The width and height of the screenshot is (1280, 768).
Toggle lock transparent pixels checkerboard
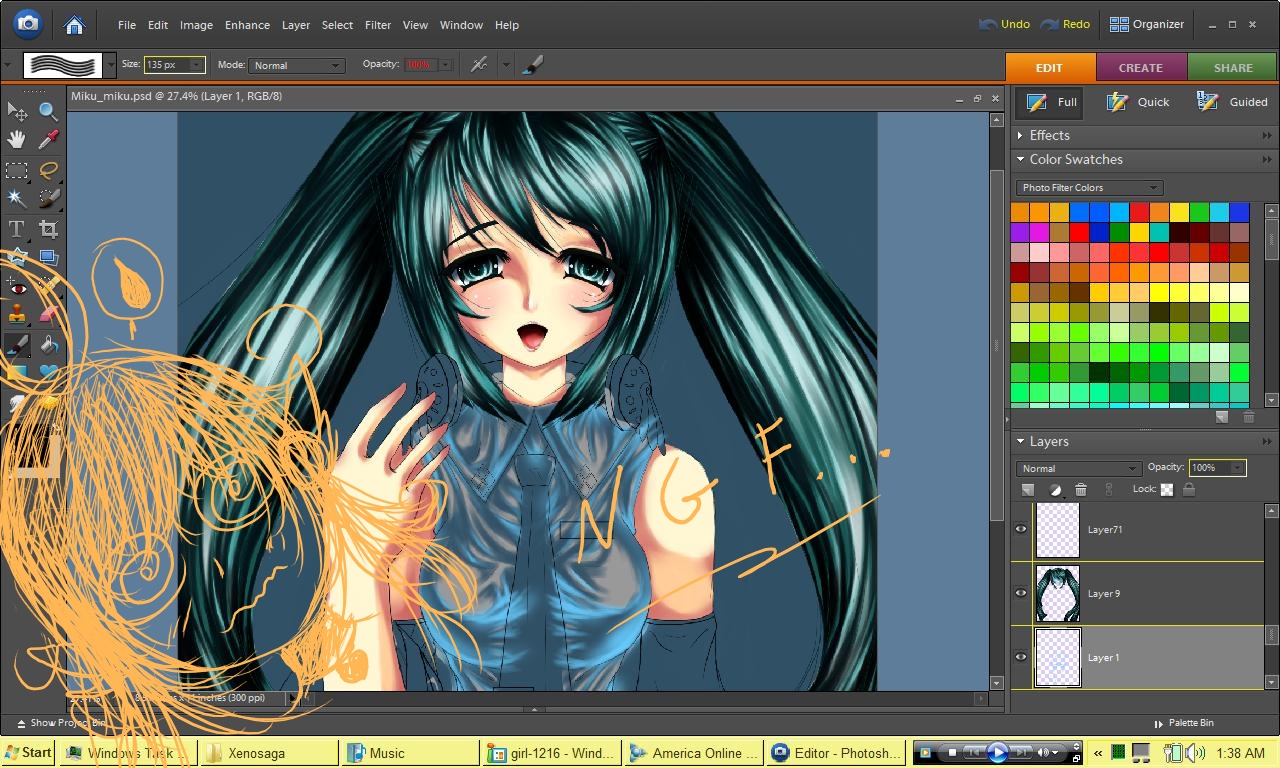tap(1167, 490)
